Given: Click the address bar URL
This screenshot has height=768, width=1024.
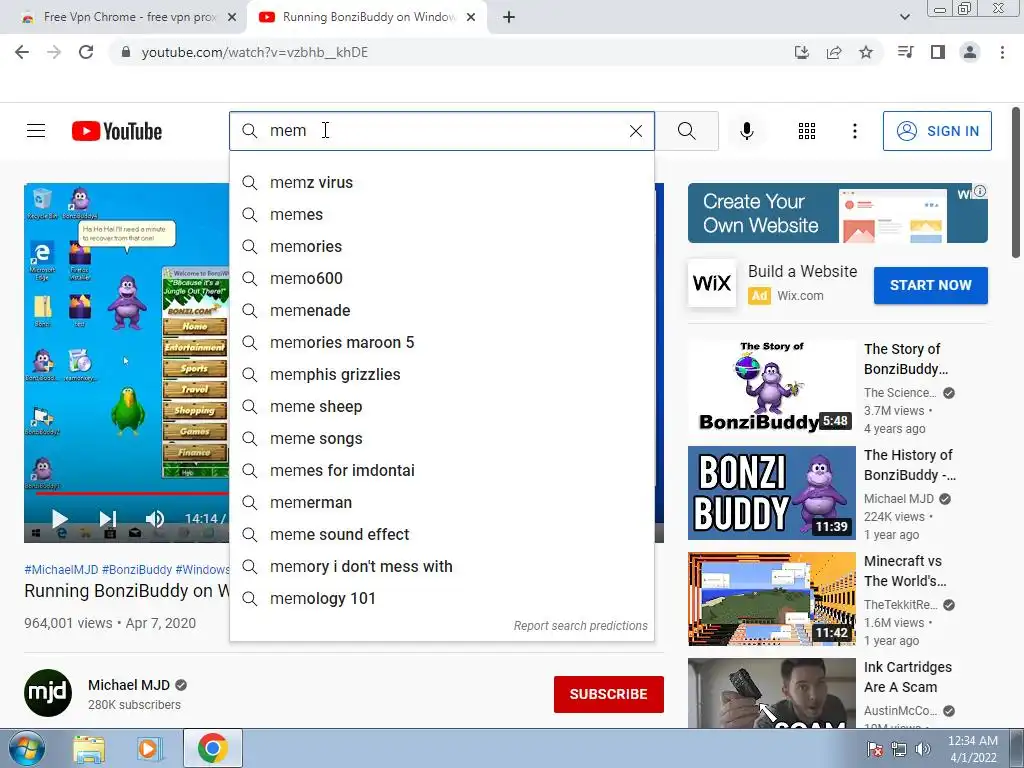Looking at the screenshot, I should click(255, 52).
